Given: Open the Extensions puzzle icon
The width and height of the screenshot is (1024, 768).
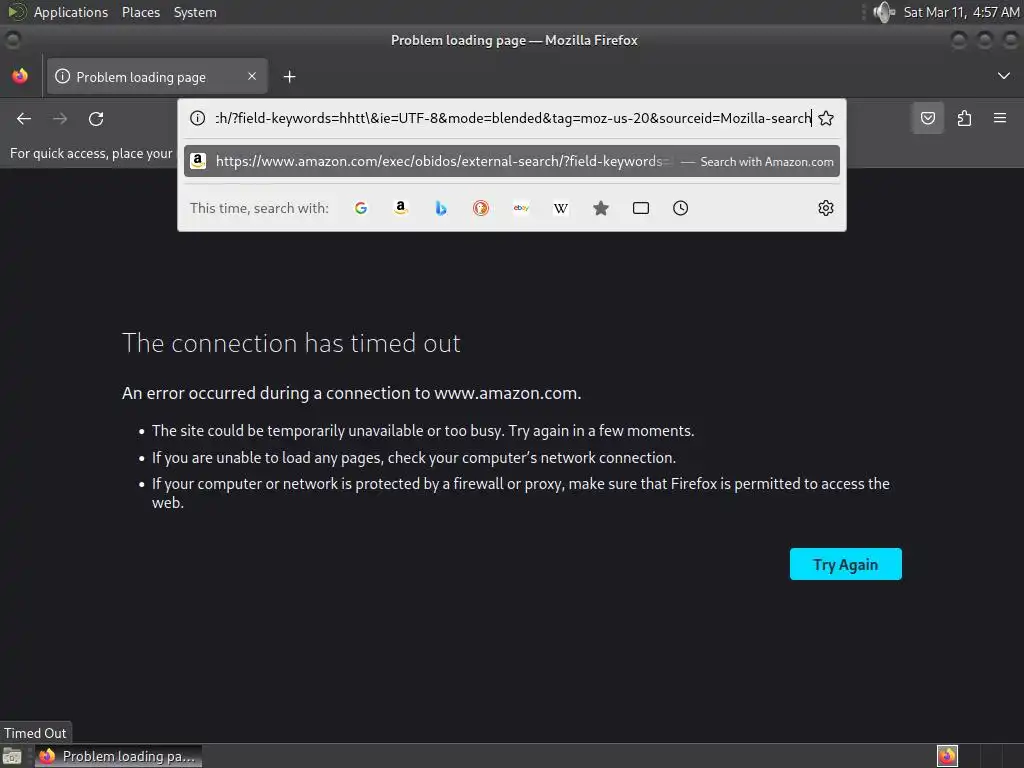Looking at the screenshot, I should pos(964,118).
